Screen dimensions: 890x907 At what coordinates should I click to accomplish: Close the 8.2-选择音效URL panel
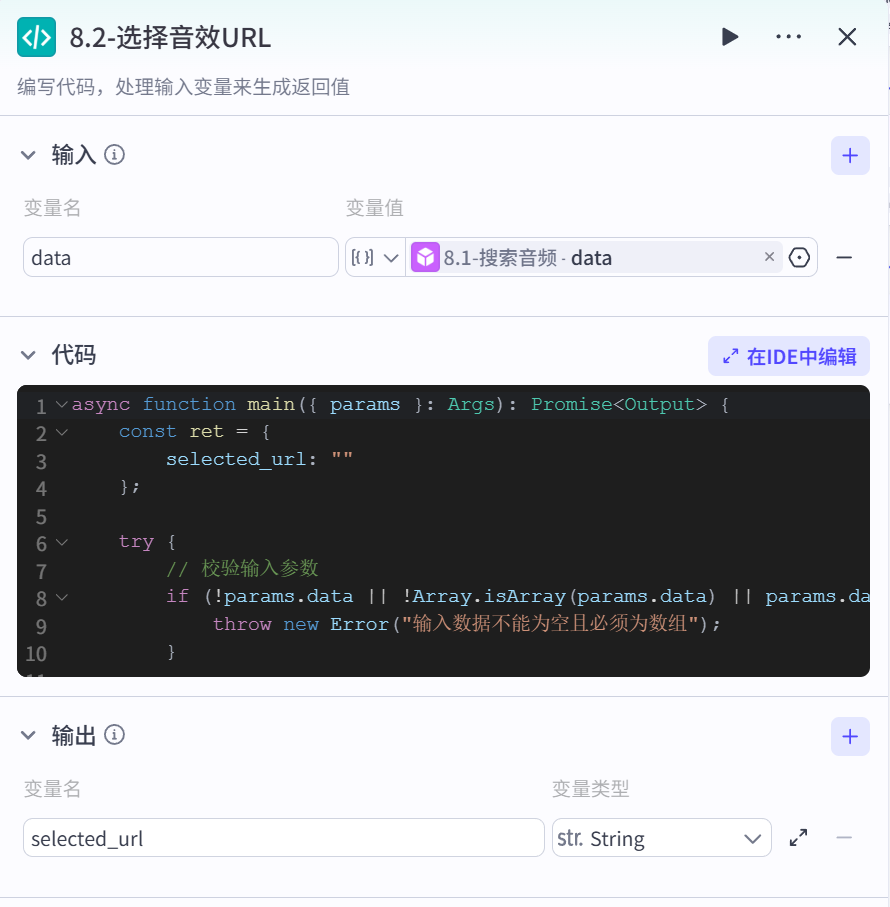click(x=847, y=37)
